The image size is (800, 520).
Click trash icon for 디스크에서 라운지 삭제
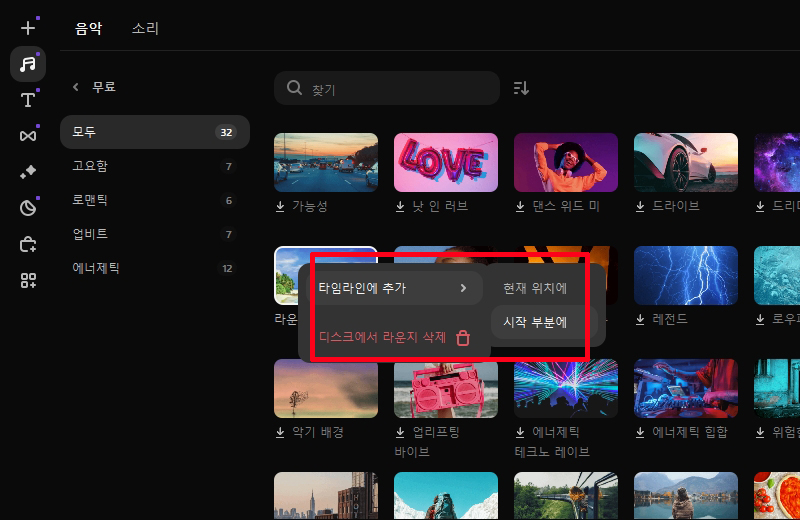click(463, 338)
